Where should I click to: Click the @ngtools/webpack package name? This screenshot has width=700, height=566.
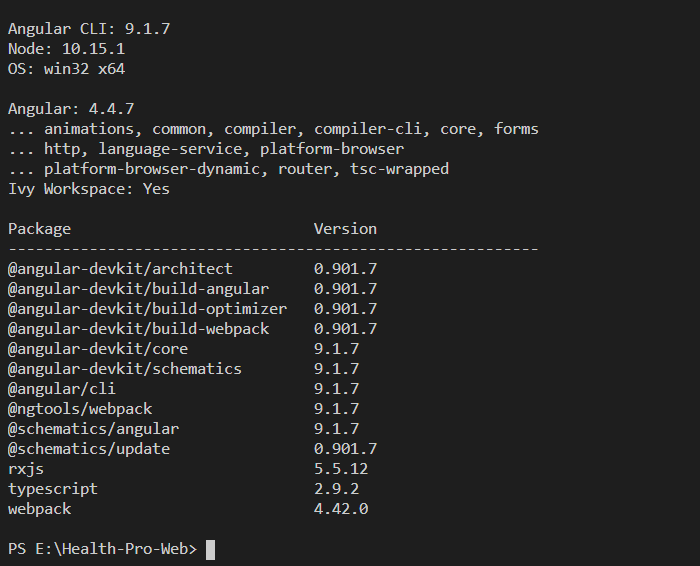(x=80, y=409)
